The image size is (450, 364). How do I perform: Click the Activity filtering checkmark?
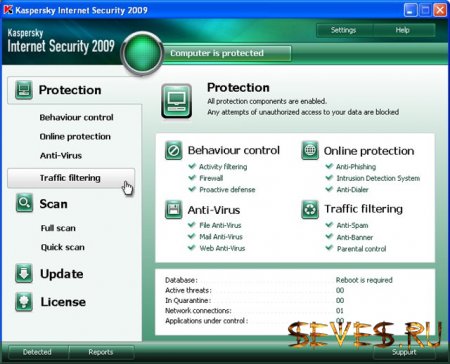click(x=192, y=166)
